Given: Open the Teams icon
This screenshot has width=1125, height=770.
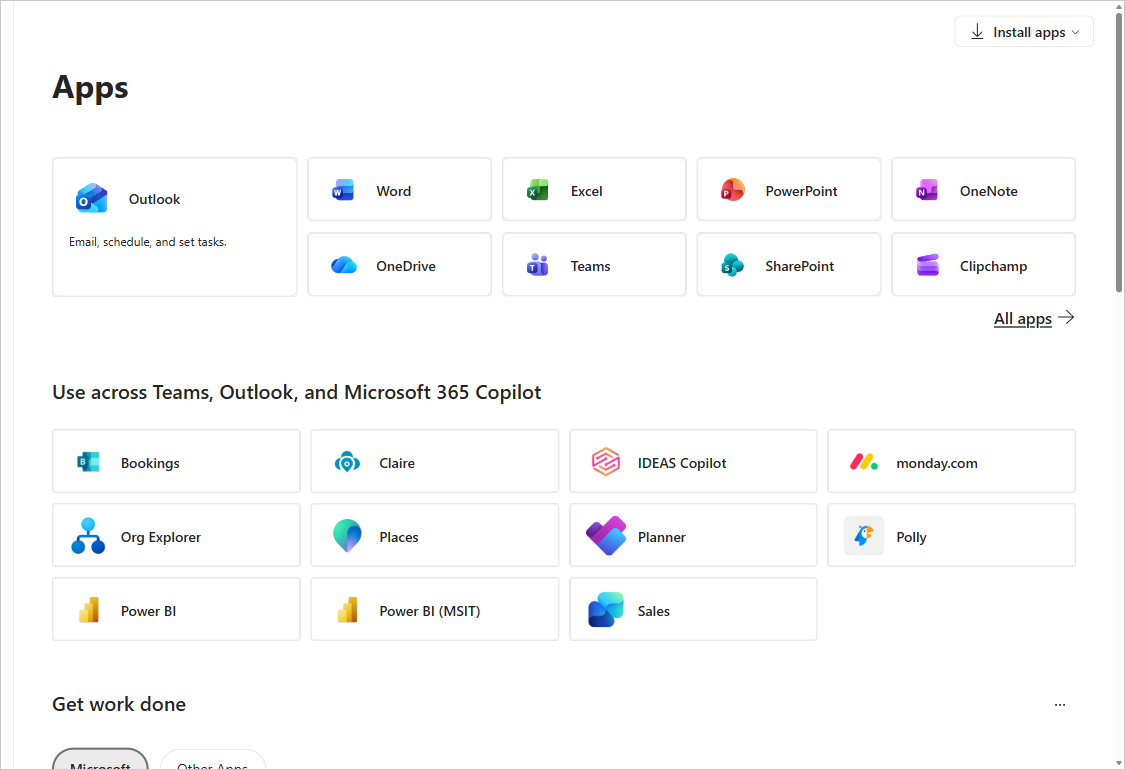Looking at the screenshot, I should coord(537,266).
